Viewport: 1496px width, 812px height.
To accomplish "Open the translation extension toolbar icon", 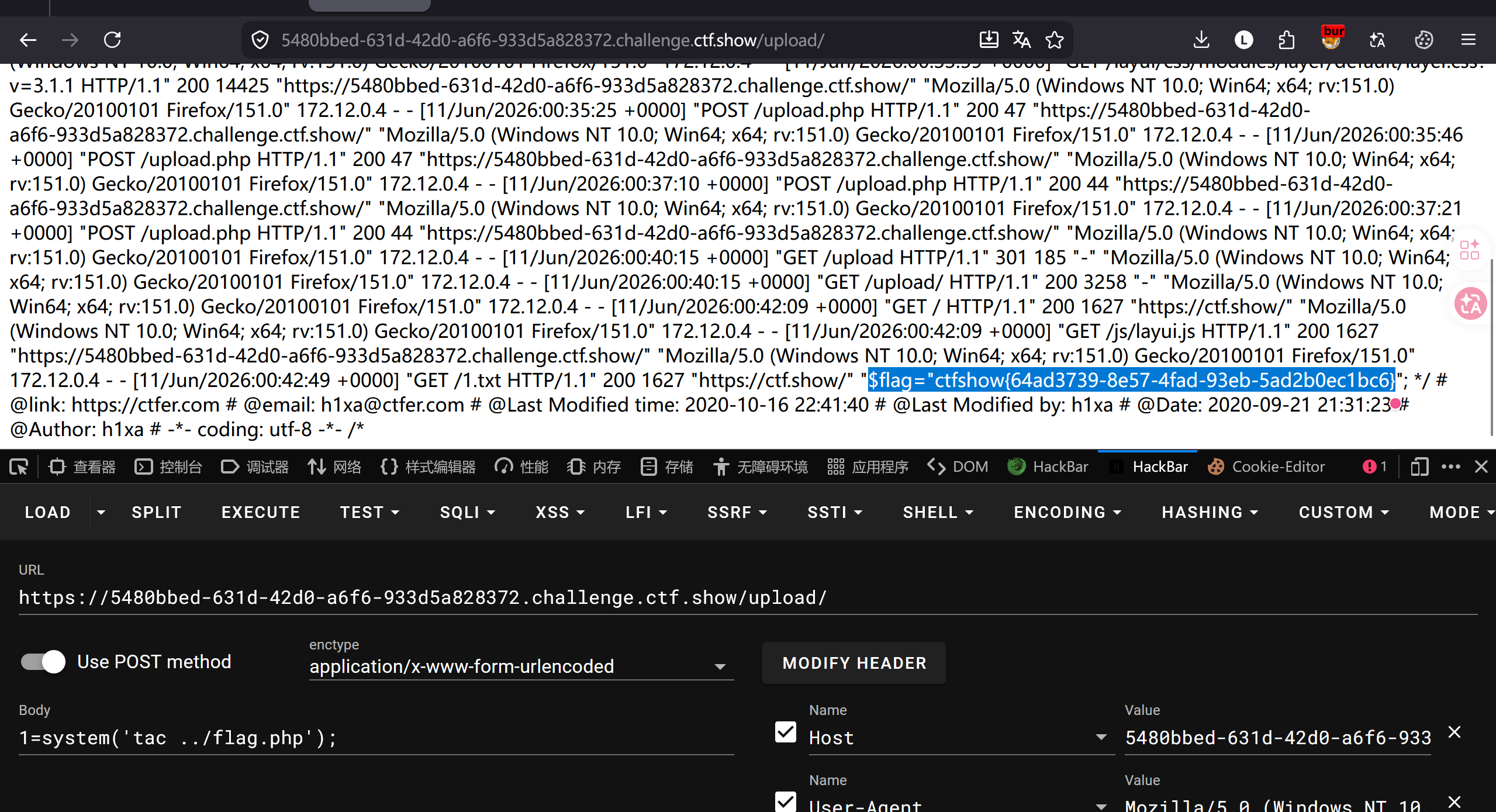I will [1377, 40].
